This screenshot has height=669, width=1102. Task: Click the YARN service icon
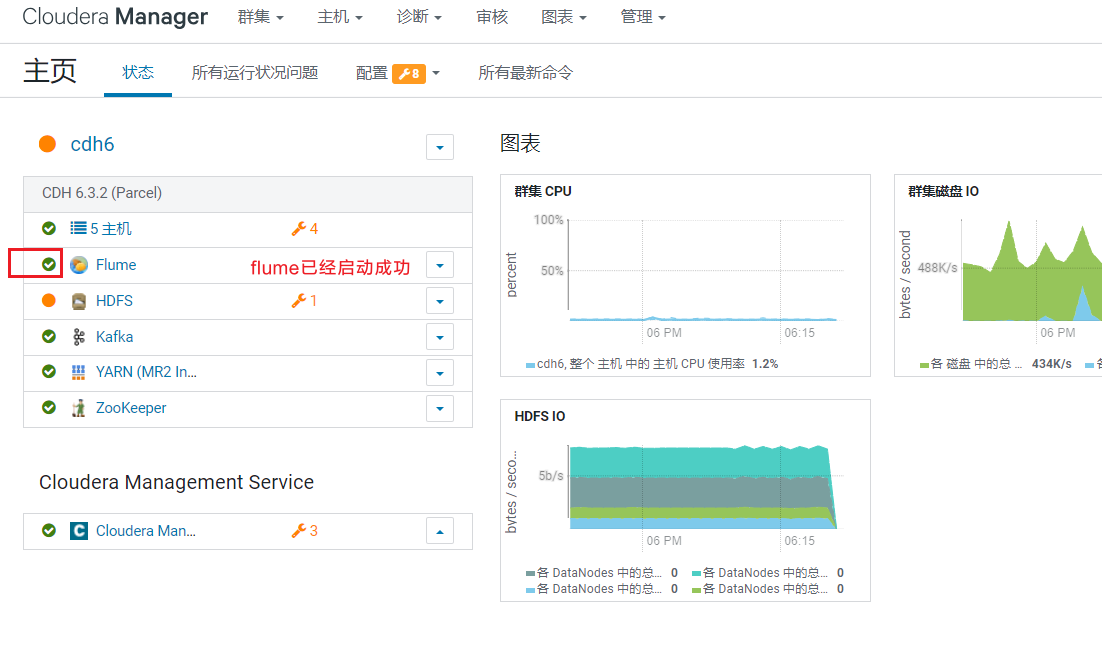click(x=79, y=372)
